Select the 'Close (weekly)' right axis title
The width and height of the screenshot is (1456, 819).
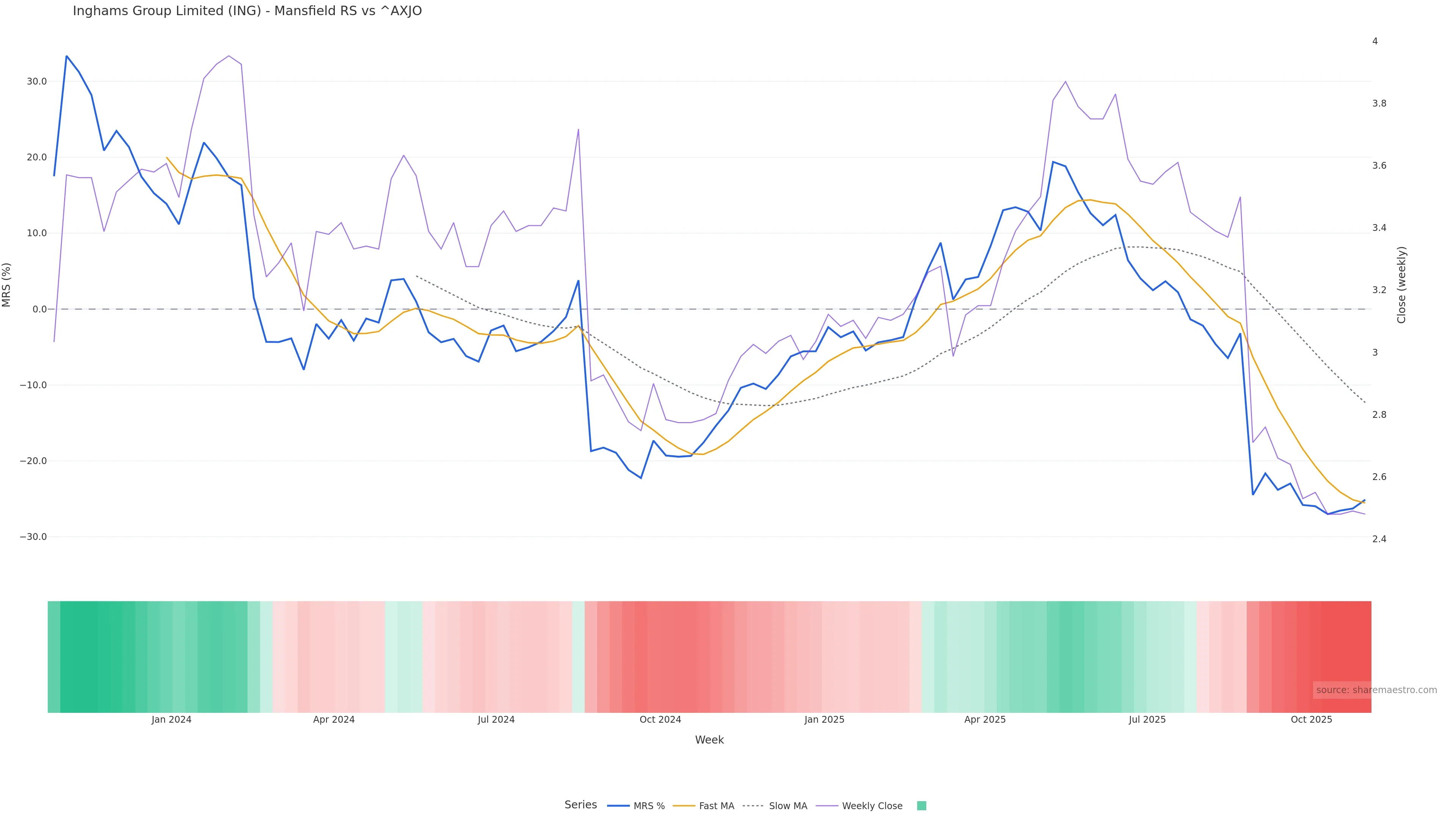pyautogui.click(x=1401, y=285)
